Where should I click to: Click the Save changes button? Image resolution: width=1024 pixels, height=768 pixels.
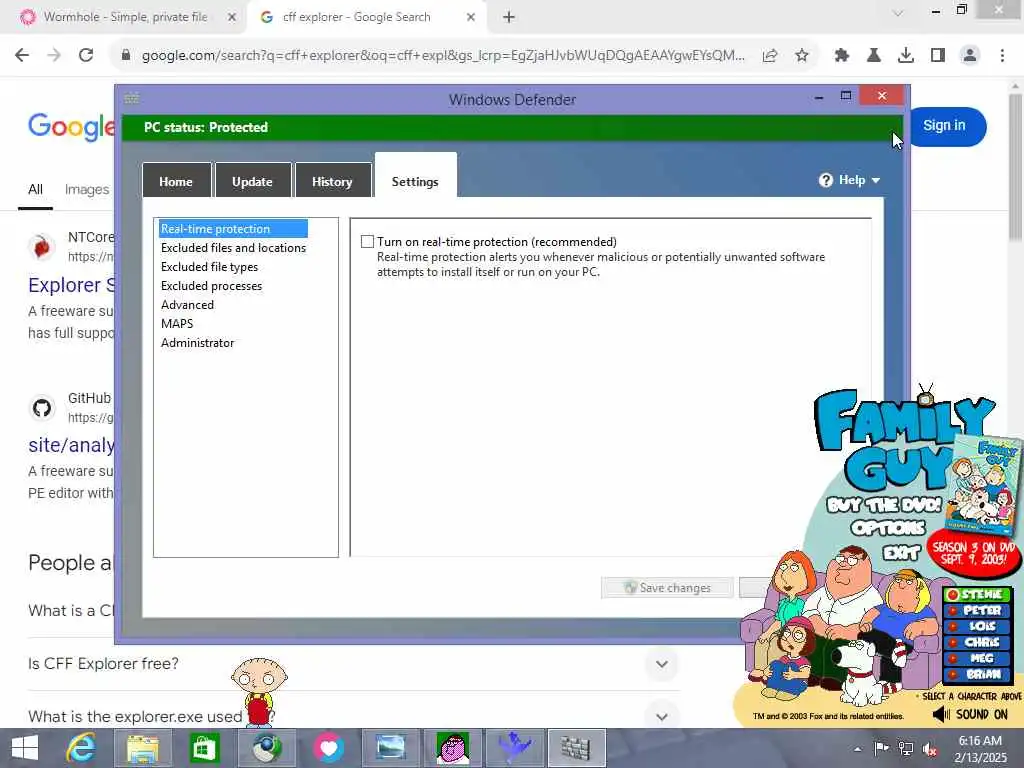pyautogui.click(x=667, y=587)
